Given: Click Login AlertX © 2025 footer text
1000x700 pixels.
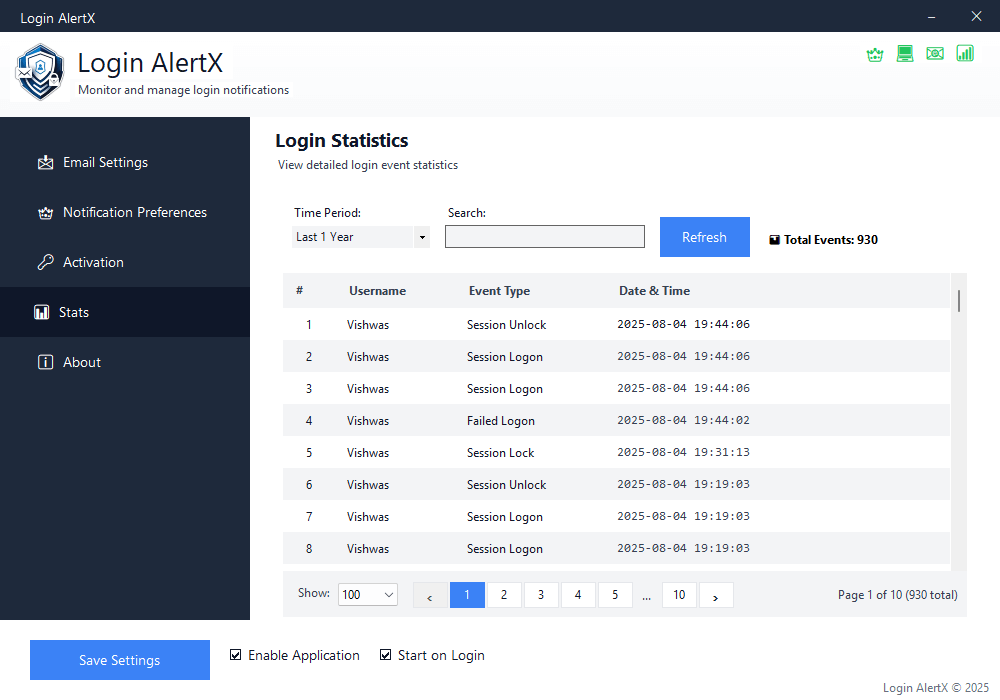Looking at the screenshot, I should point(936,687).
